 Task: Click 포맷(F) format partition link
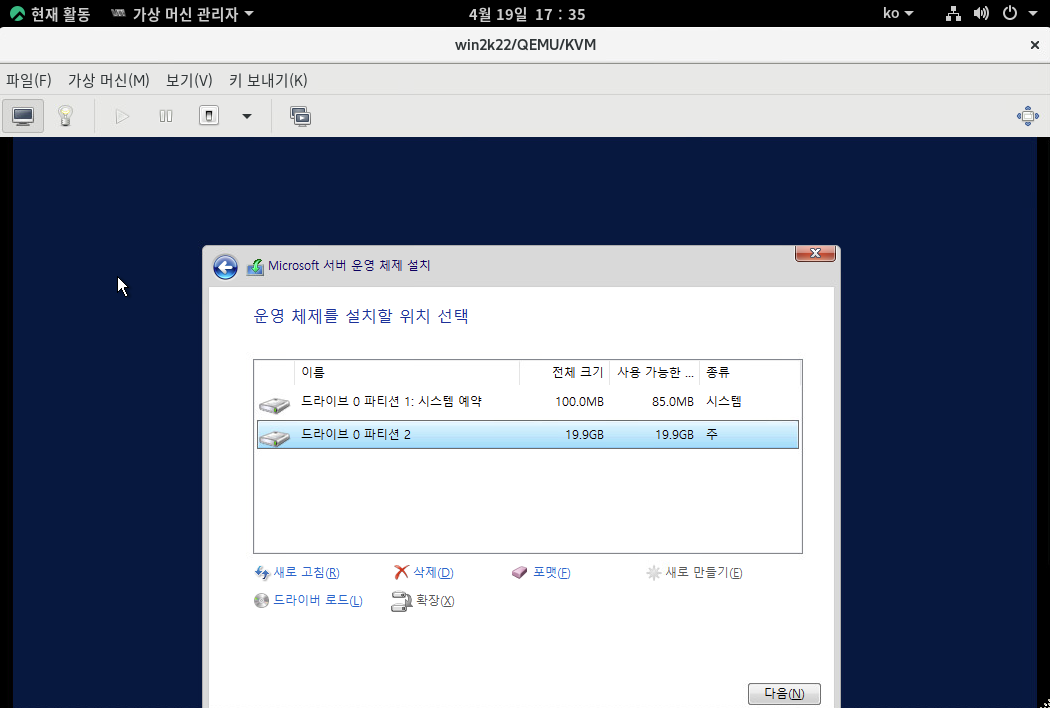551,573
